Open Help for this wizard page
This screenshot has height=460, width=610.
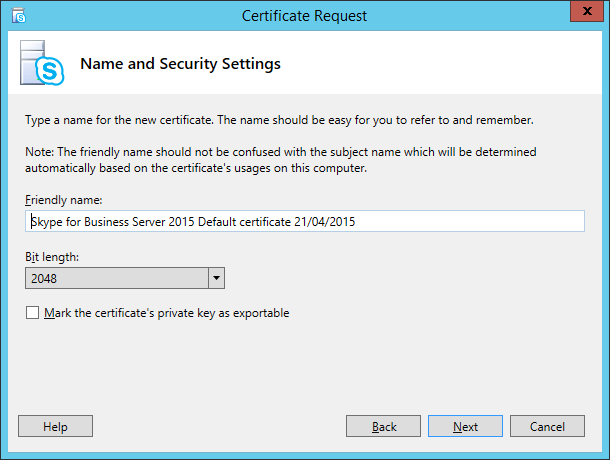pos(55,426)
